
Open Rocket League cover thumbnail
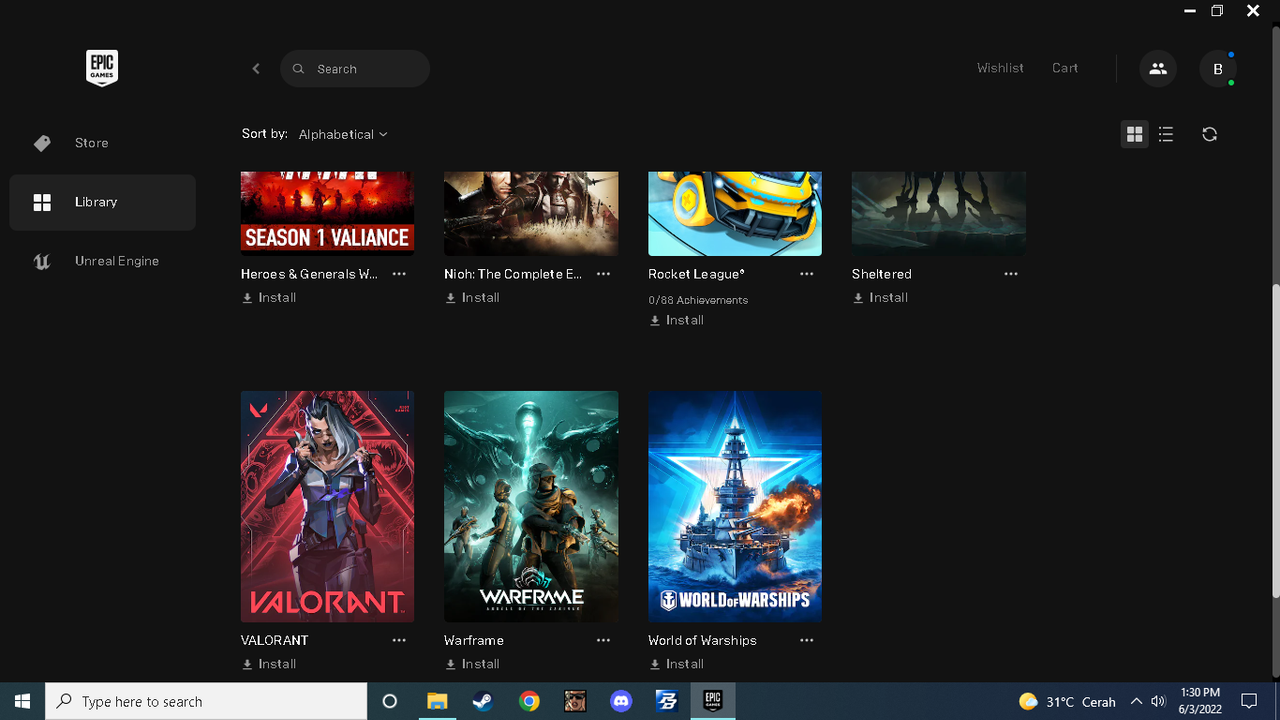(x=735, y=213)
